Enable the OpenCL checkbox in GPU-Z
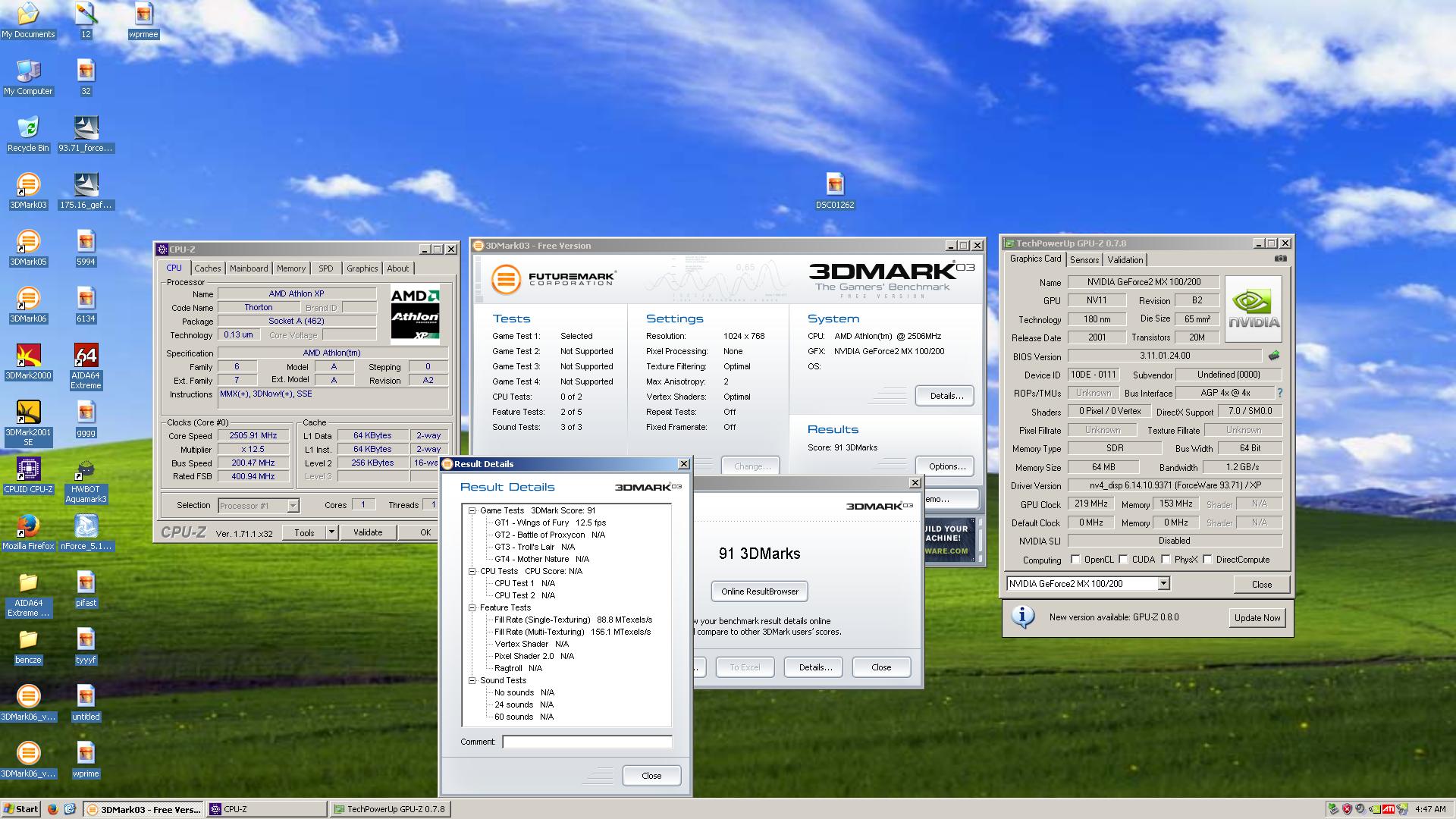 click(1075, 560)
